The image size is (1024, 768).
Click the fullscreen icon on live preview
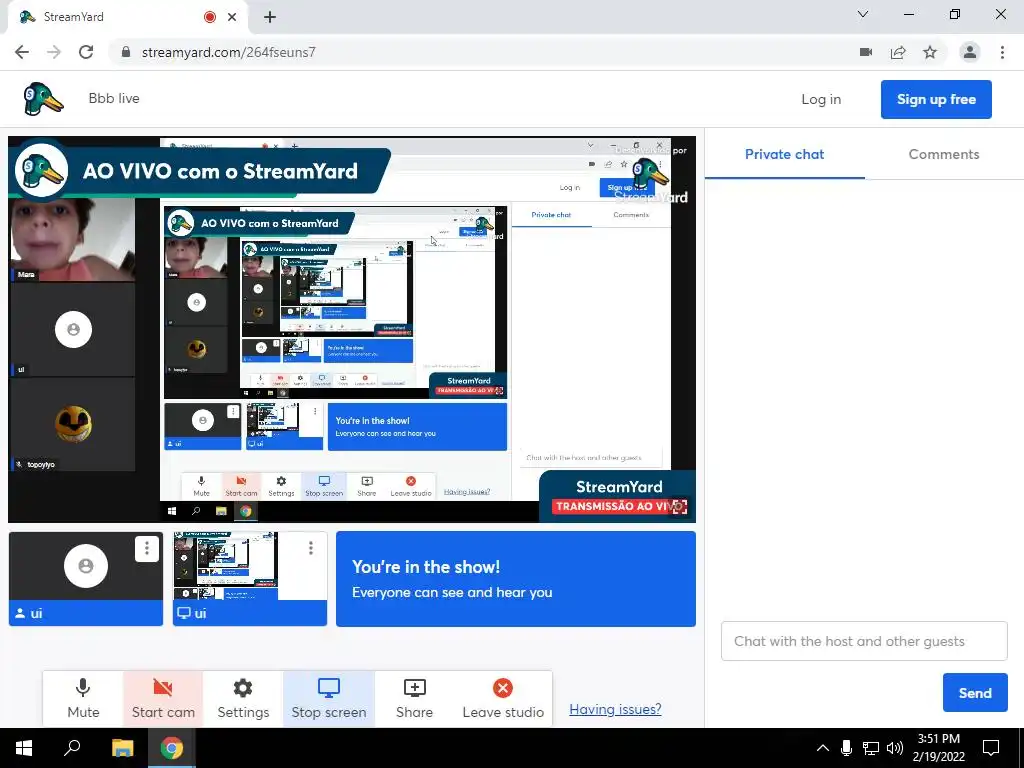click(x=680, y=507)
